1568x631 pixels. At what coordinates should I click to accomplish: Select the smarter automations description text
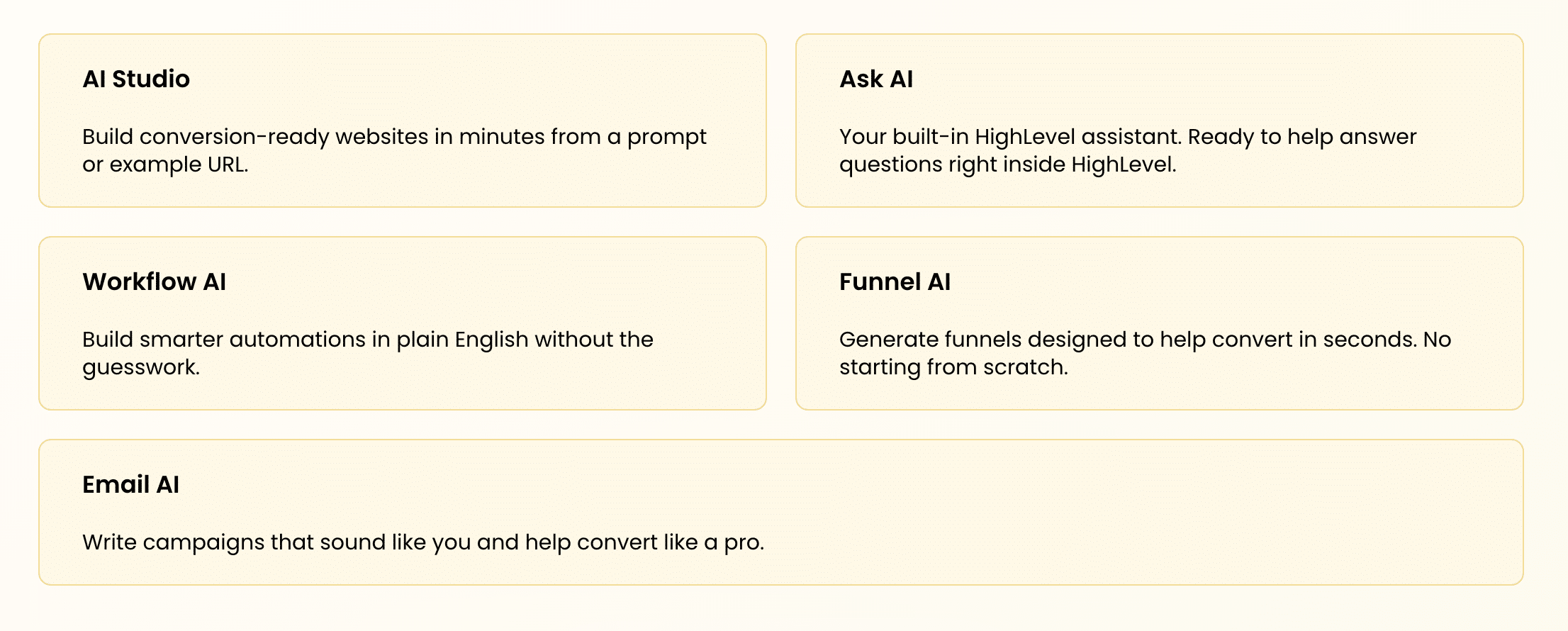tap(368, 353)
